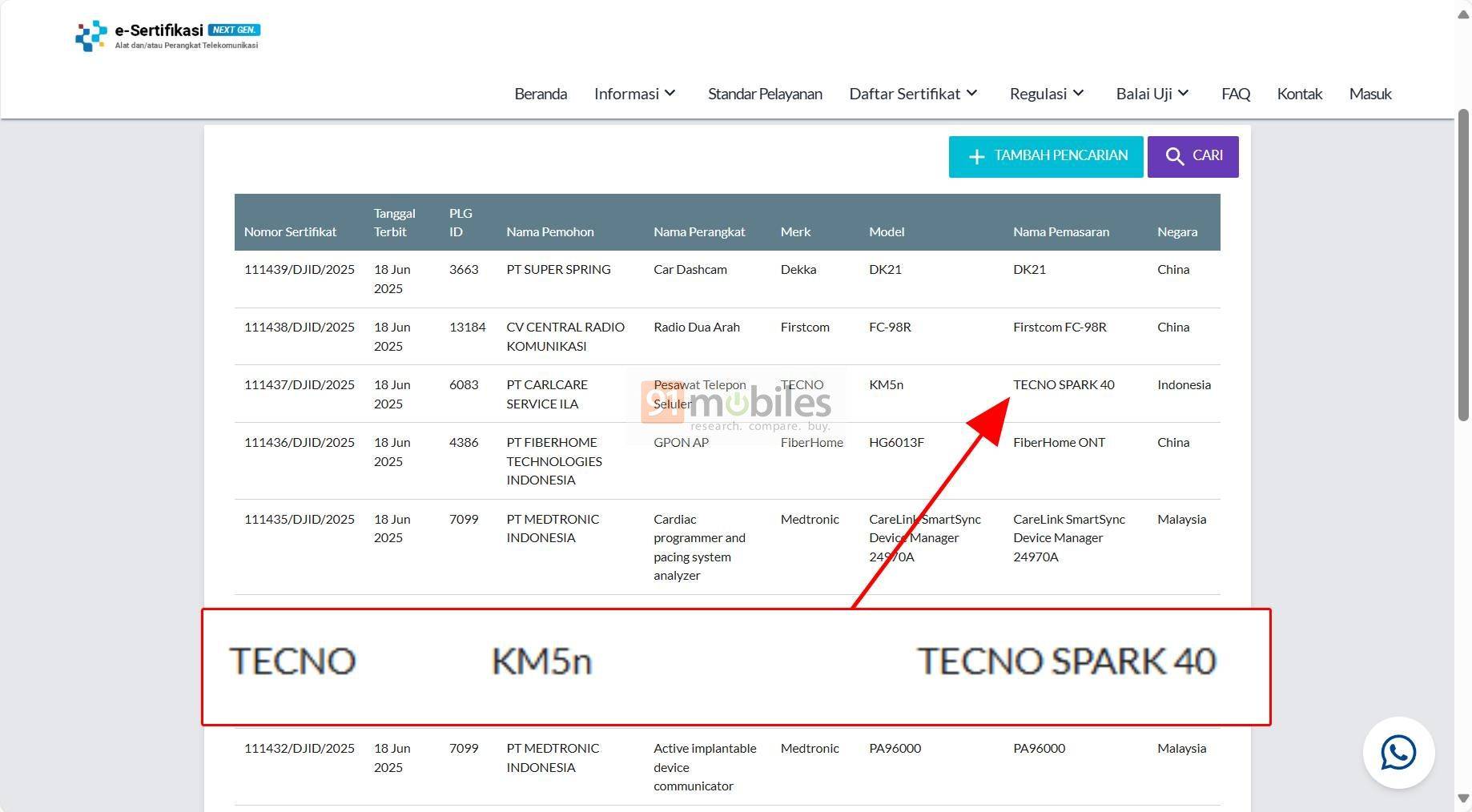Click Nama Pemasaran column header
This screenshot has width=1472, height=812.
point(1061,231)
